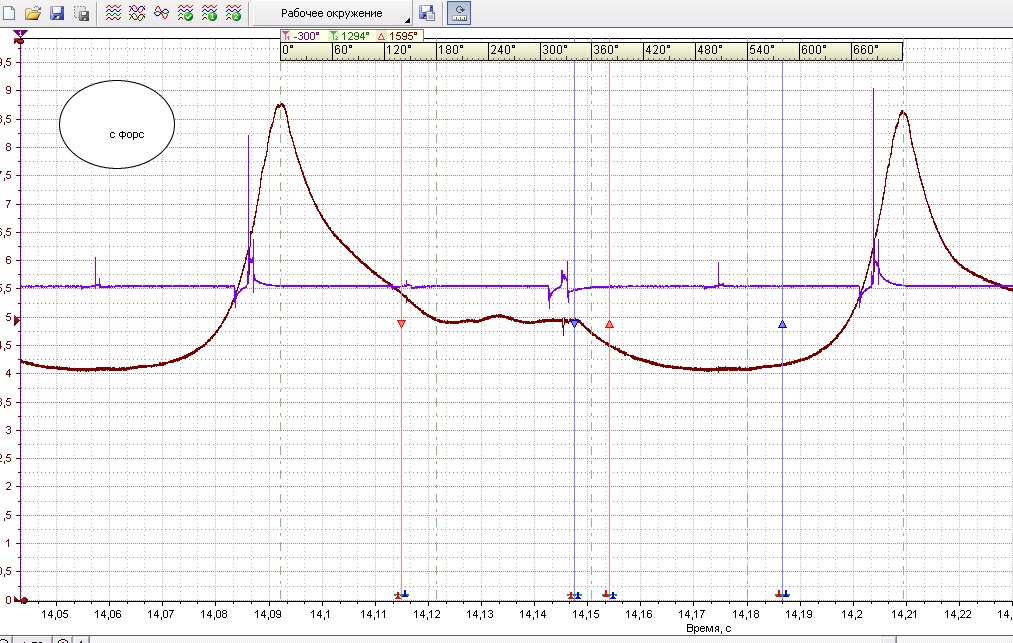Select the blue downward triangle cursor marker
1013x643 pixels.
(x=574, y=324)
